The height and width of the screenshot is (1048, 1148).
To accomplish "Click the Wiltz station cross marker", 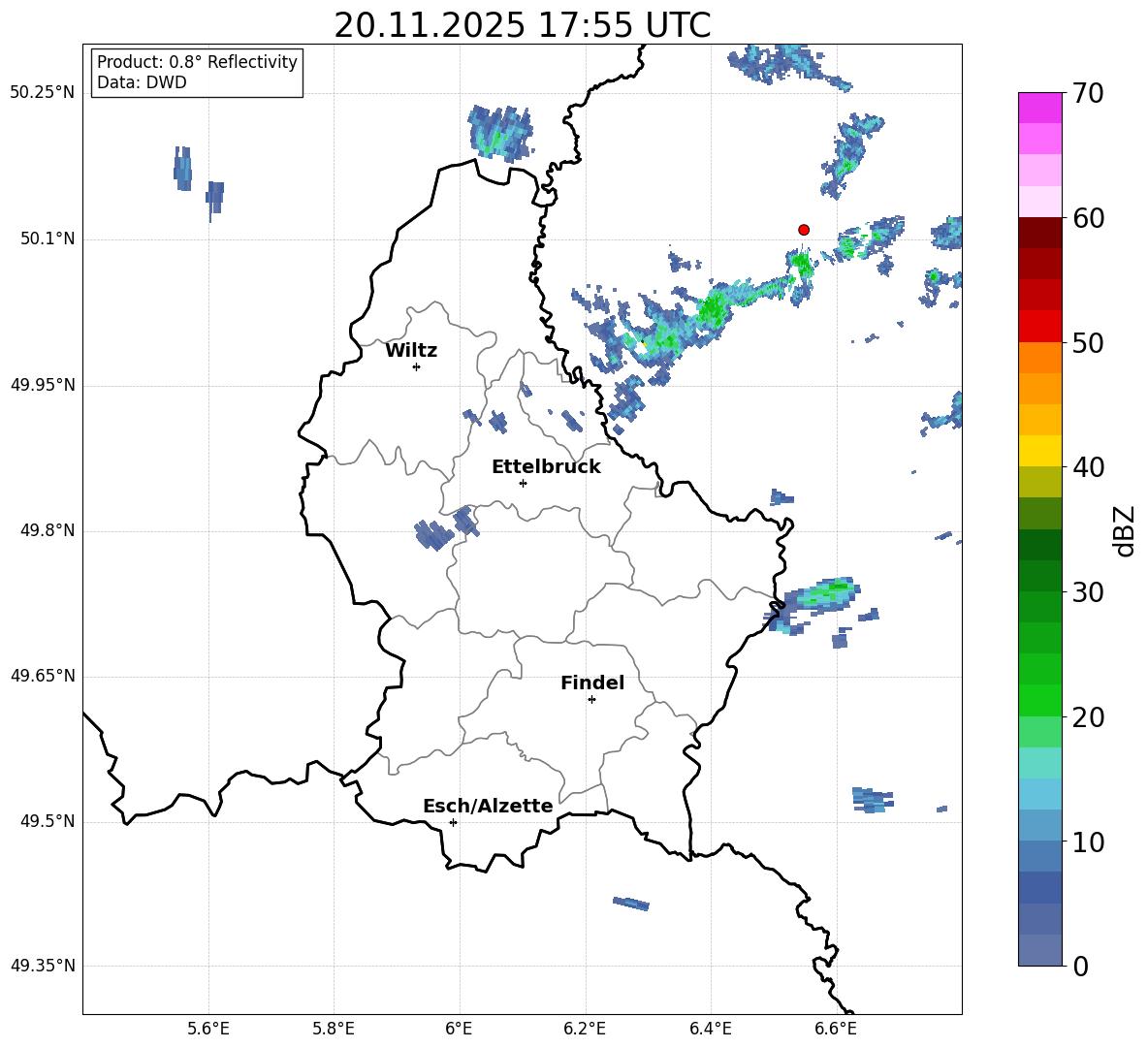I will point(417,366).
